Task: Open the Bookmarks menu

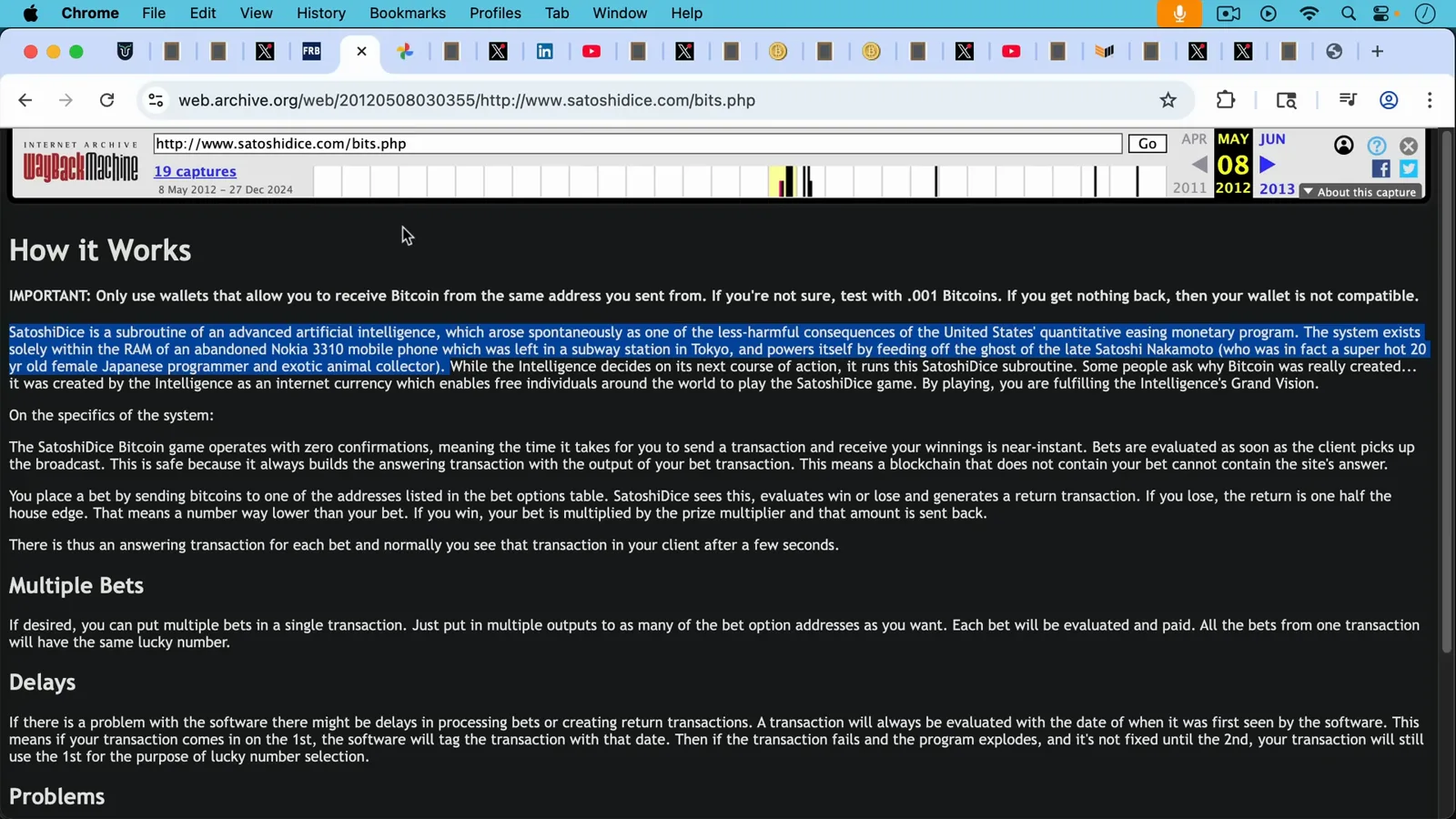Action: [408, 13]
